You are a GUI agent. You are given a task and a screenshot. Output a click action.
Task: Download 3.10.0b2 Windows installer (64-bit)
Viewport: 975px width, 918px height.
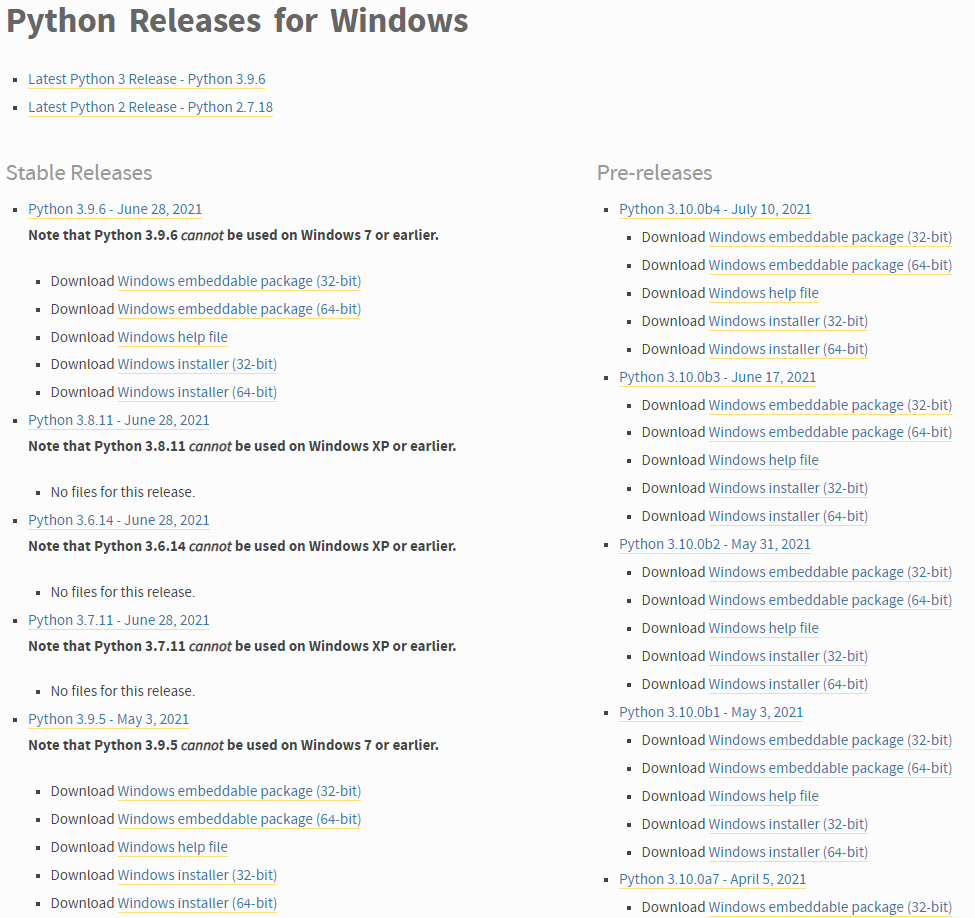(788, 684)
